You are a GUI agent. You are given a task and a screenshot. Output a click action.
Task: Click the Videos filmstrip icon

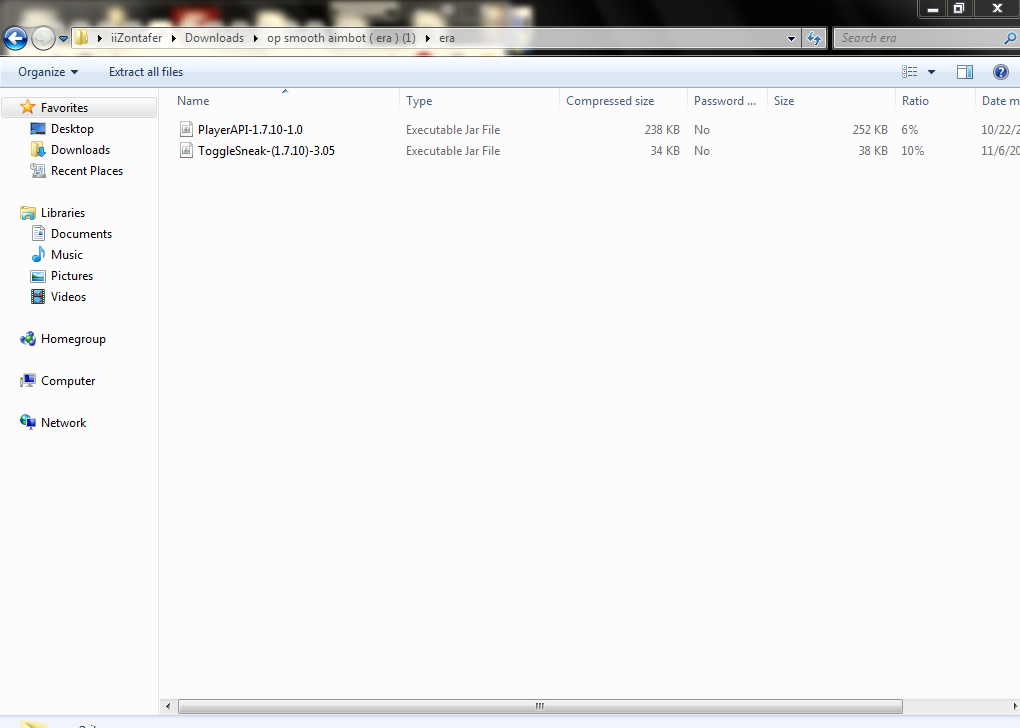(38, 297)
